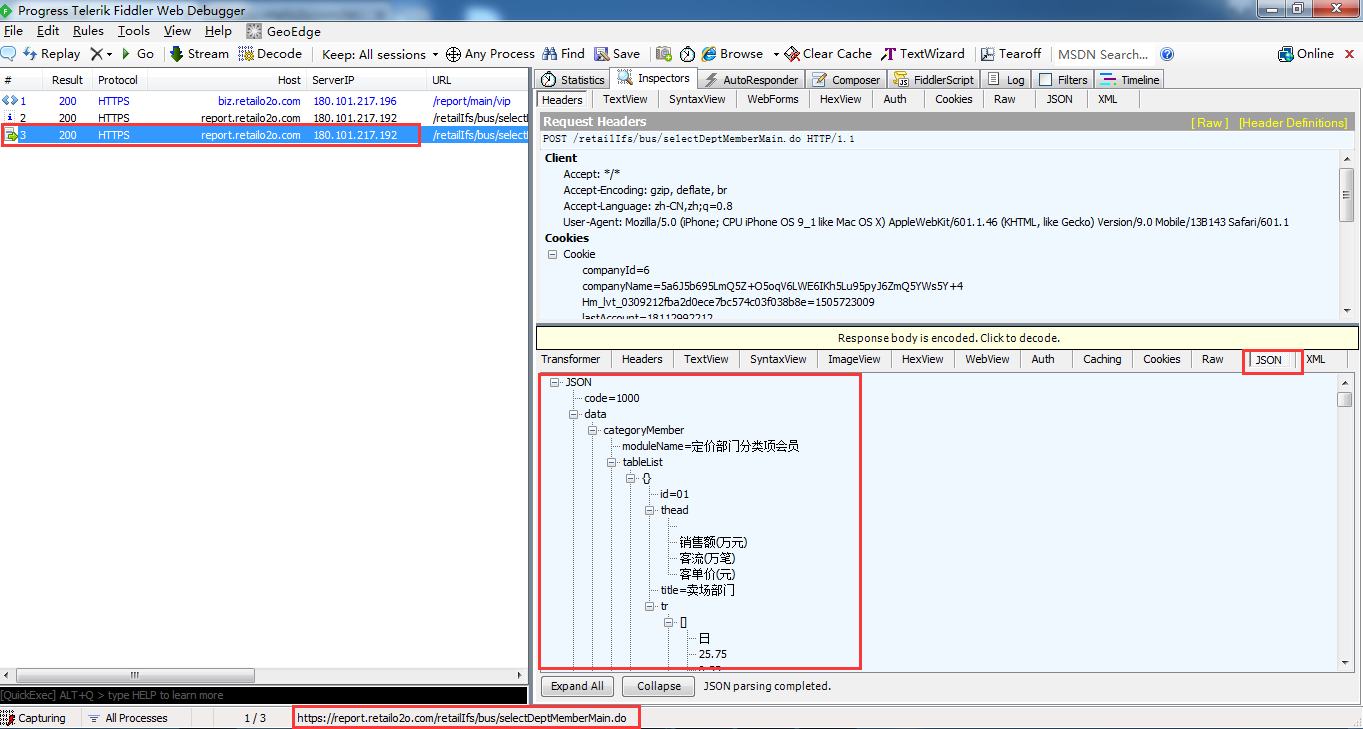The height and width of the screenshot is (729, 1363).
Task: Select session 1 biz.retailo2o.com row
Action: pyautogui.click(x=264, y=101)
